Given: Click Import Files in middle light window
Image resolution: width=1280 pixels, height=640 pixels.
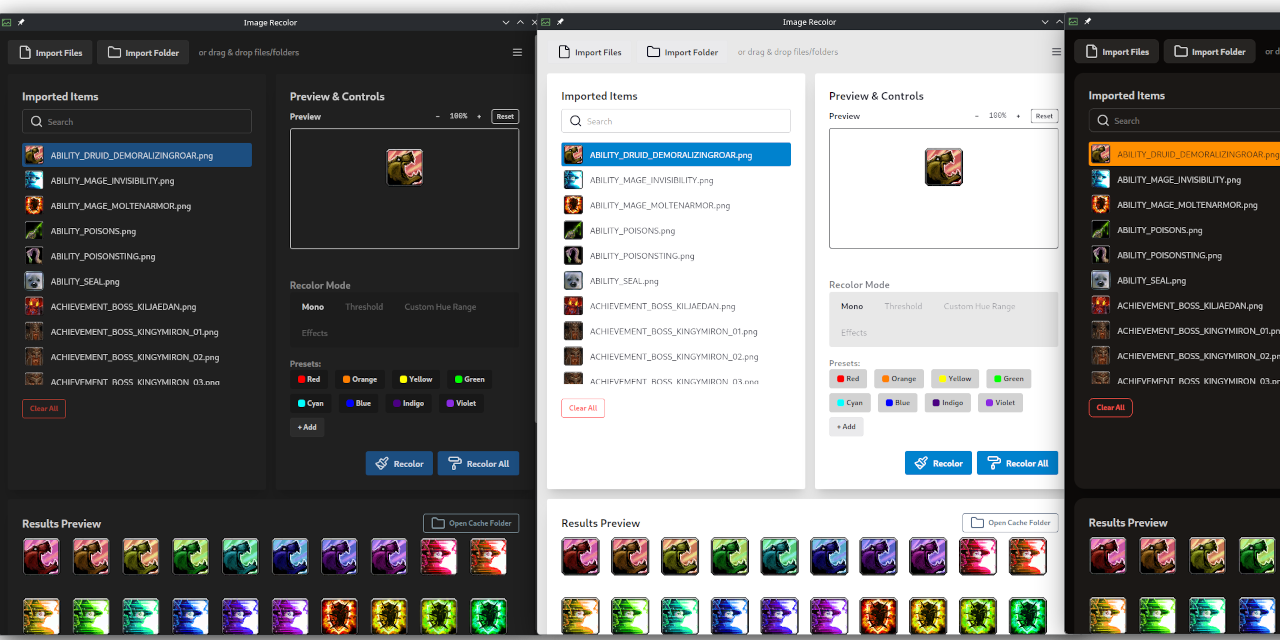Looking at the screenshot, I should [589, 52].
